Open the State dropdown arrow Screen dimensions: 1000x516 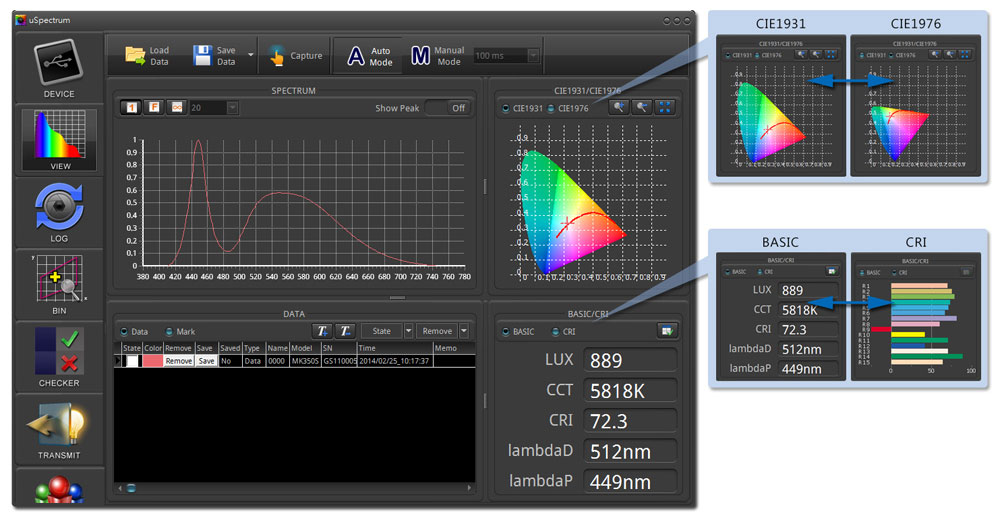(x=408, y=331)
